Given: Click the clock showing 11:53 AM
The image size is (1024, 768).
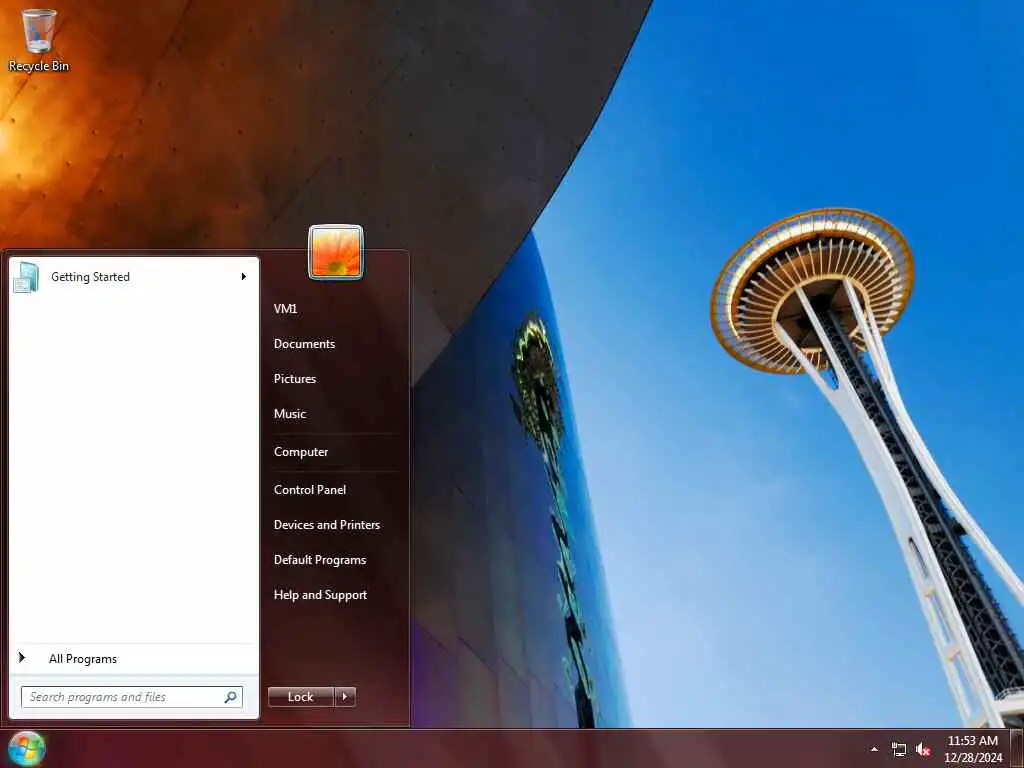Looking at the screenshot, I should (972, 749).
